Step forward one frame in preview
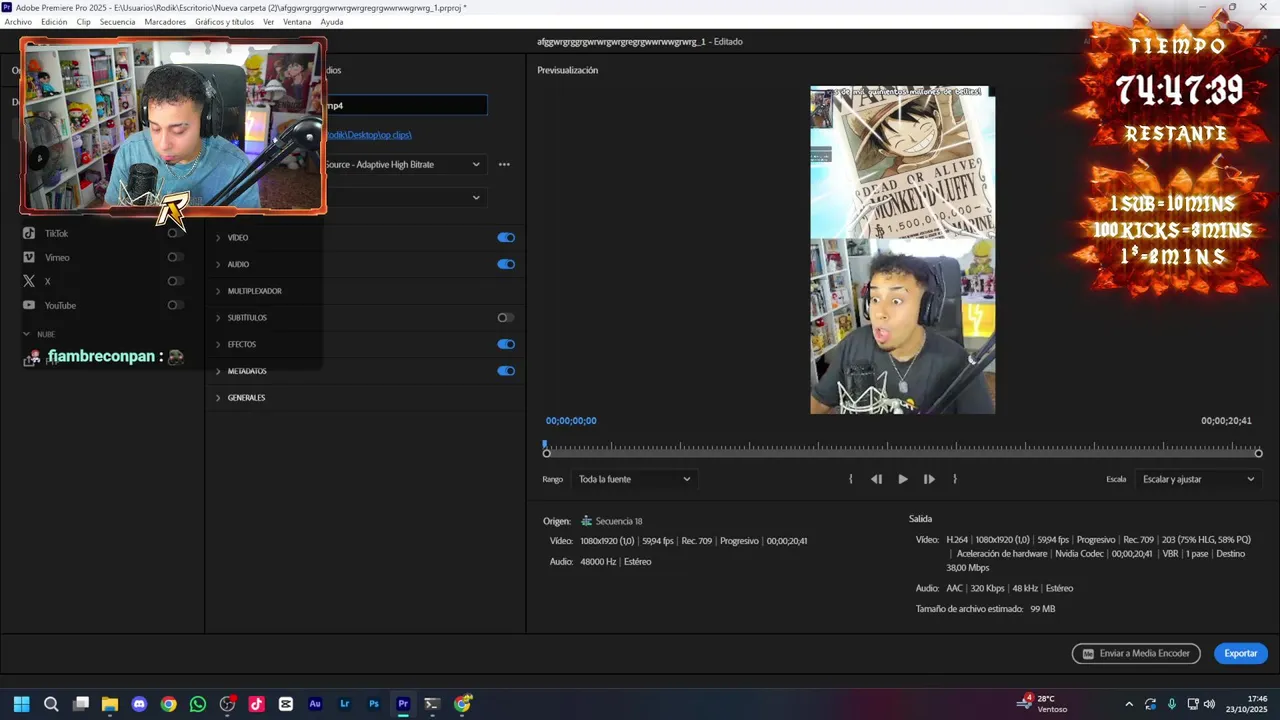The width and height of the screenshot is (1280, 720). coord(929,479)
